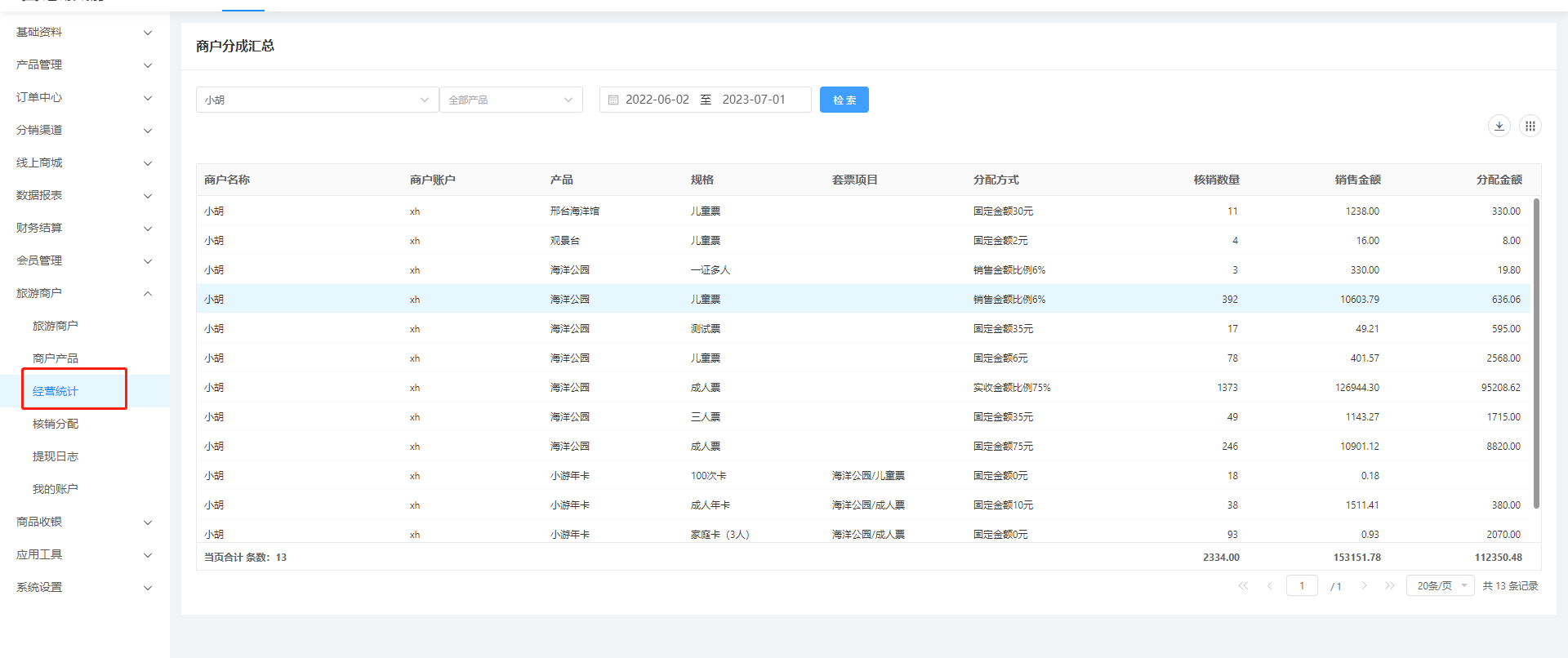The width and height of the screenshot is (1568, 658).
Task: Open 我的账户 submenu item
Action: pyautogui.click(x=56, y=489)
